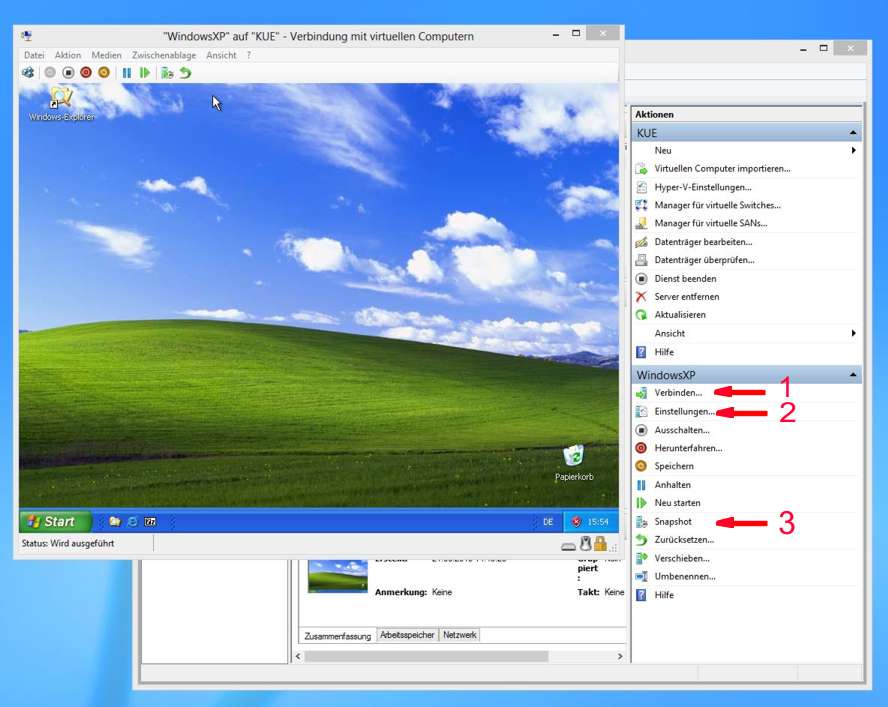Select the Papierkorb icon on XP desktop
Image resolution: width=888 pixels, height=707 pixels.
tap(574, 463)
